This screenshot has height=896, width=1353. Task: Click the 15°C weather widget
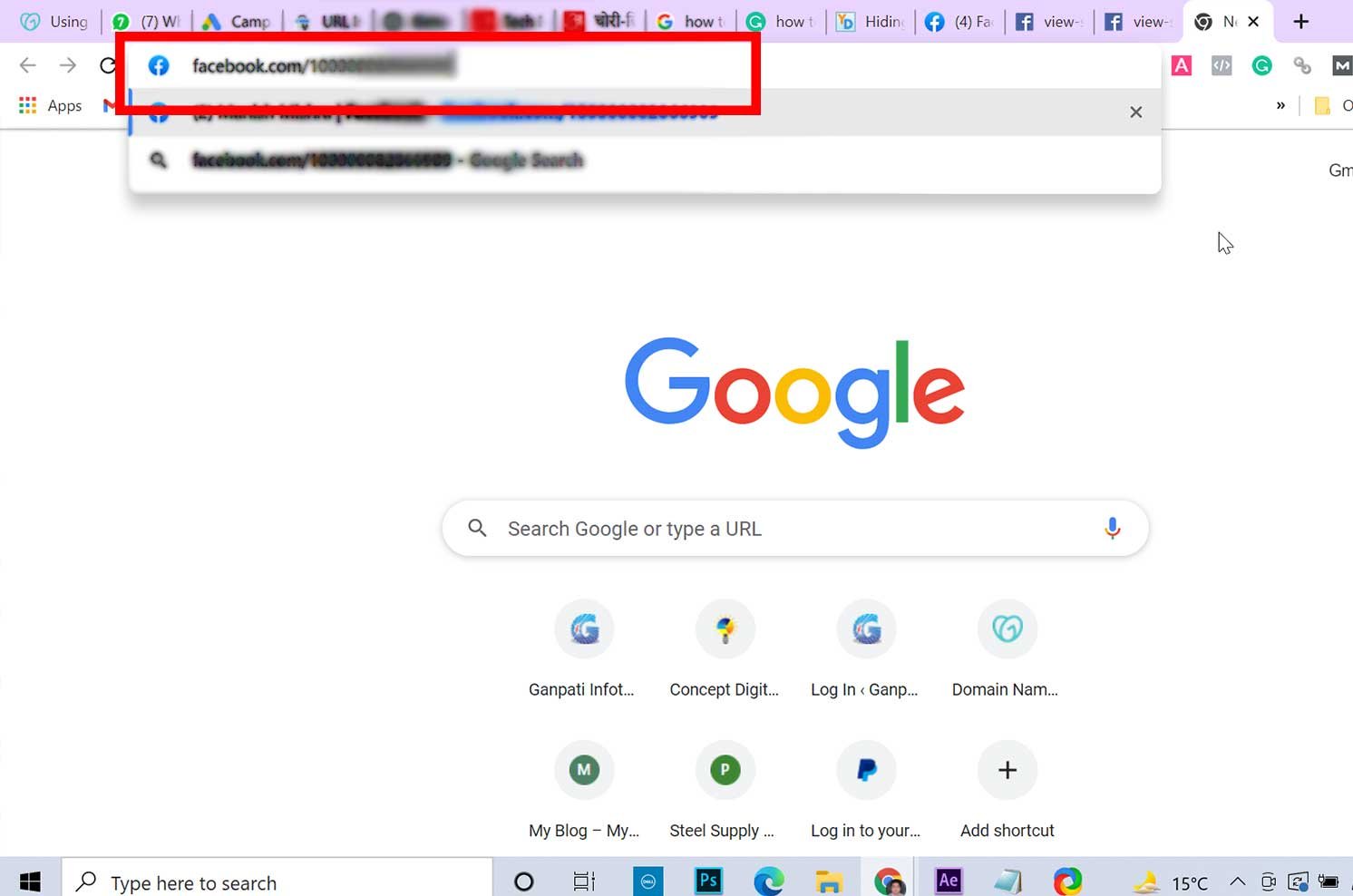pyautogui.click(x=1171, y=881)
